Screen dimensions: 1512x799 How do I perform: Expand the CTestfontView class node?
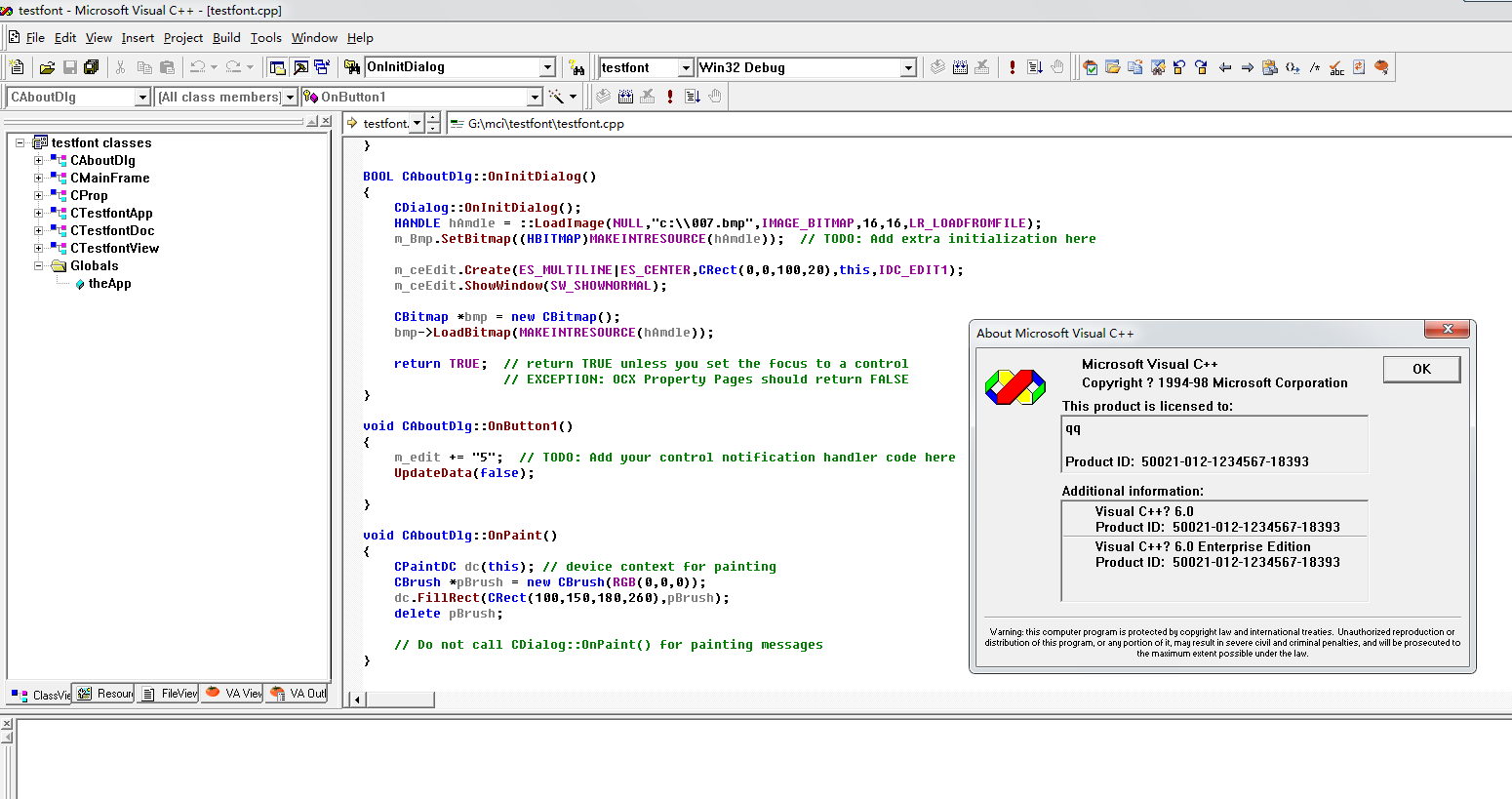click(x=38, y=248)
